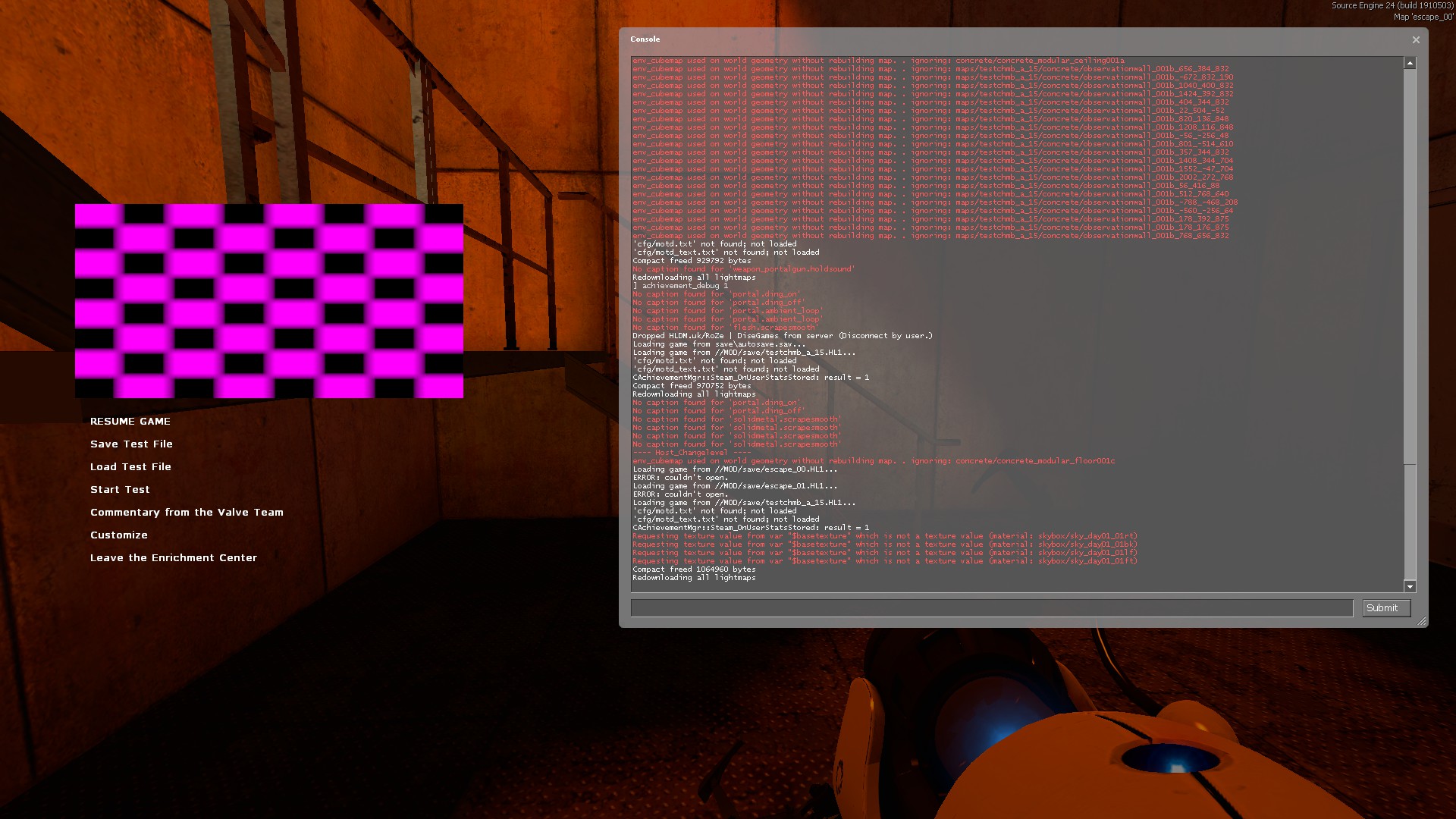
Task: Click the sky_day01_01ft texture error line
Action: pos(885,561)
